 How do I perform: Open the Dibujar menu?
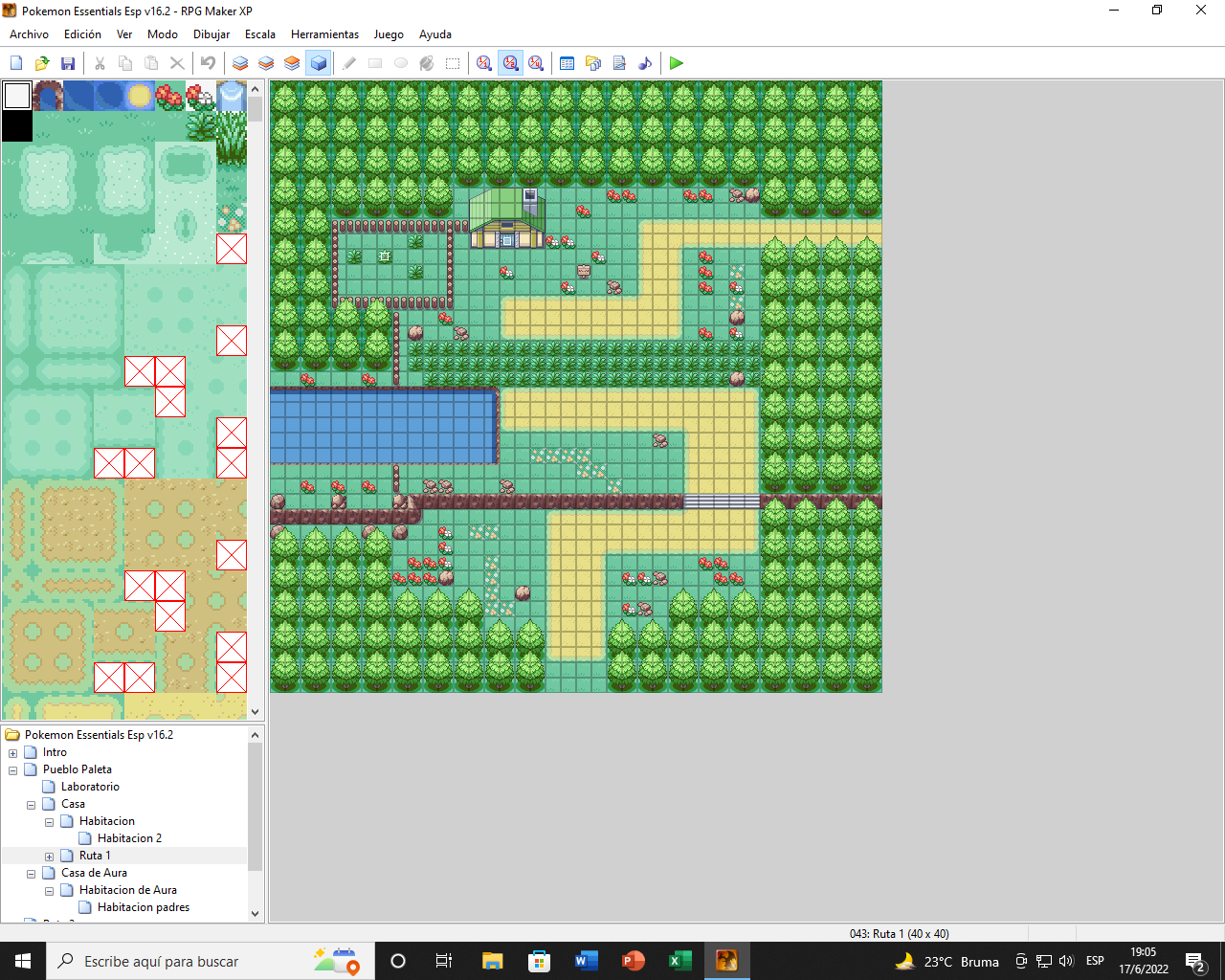click(x=211, y=34)
